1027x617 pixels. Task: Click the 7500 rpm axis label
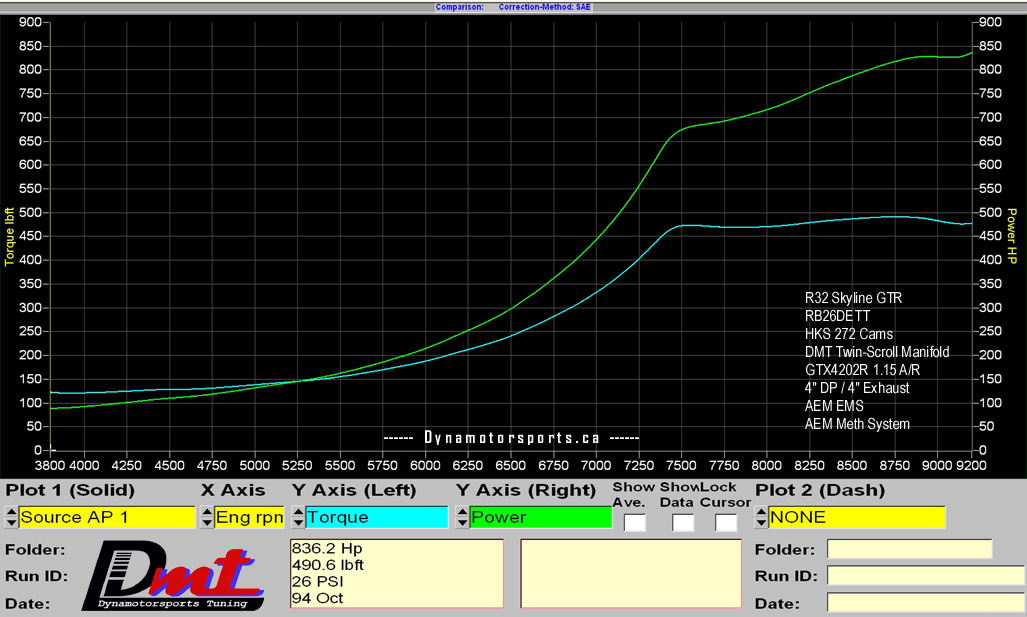pos(681,465)
